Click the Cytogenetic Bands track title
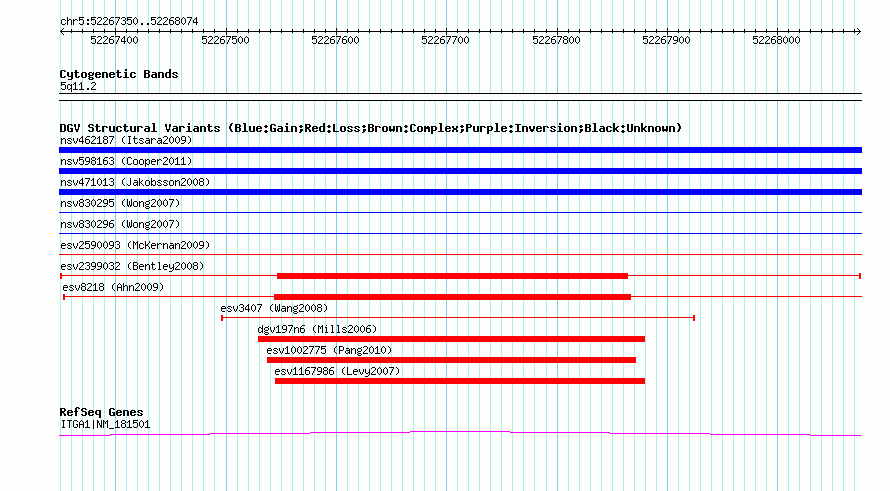Viewport: 890px width, 491px height. click(119, 74)
